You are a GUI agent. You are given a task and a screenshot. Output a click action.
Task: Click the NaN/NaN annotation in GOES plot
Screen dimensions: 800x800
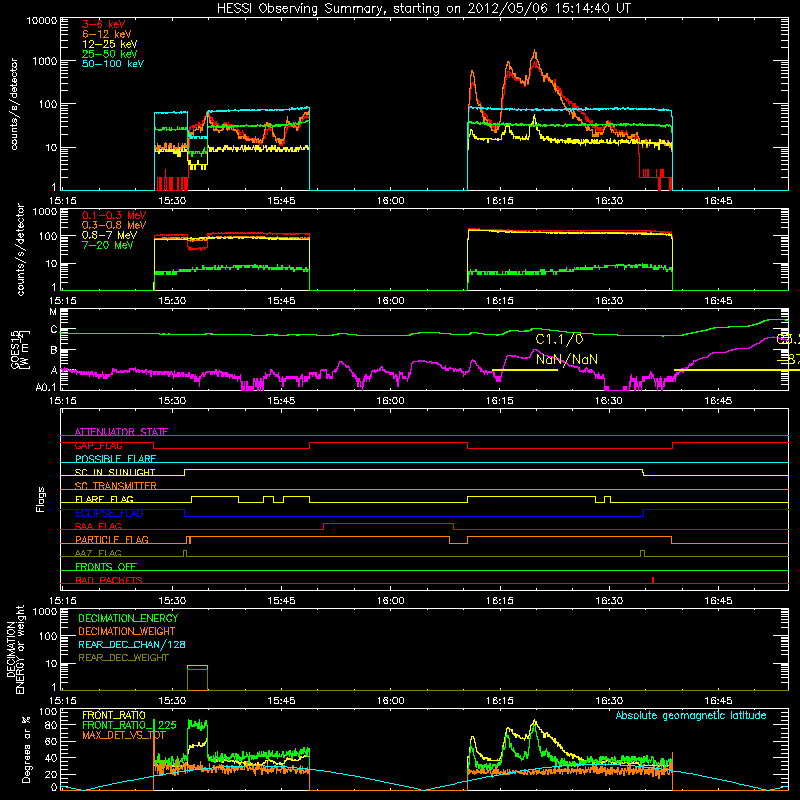567,359
